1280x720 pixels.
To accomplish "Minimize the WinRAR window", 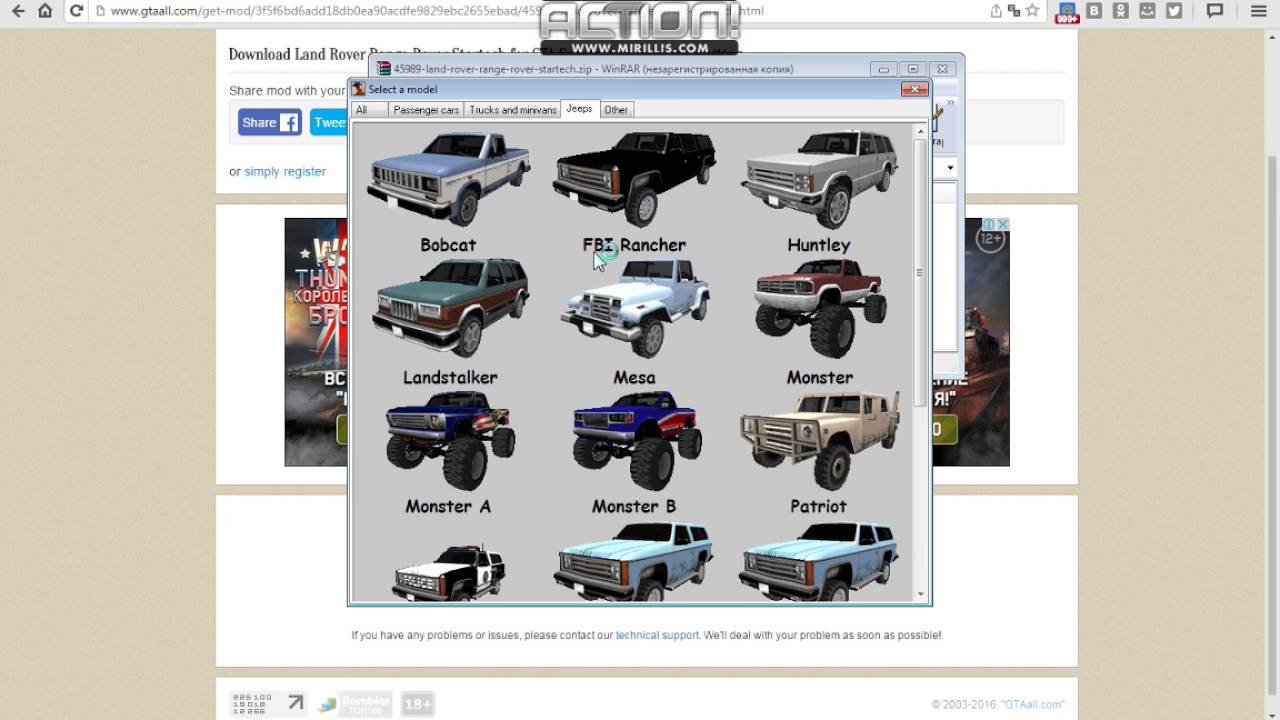I will [x=883, y=69].
